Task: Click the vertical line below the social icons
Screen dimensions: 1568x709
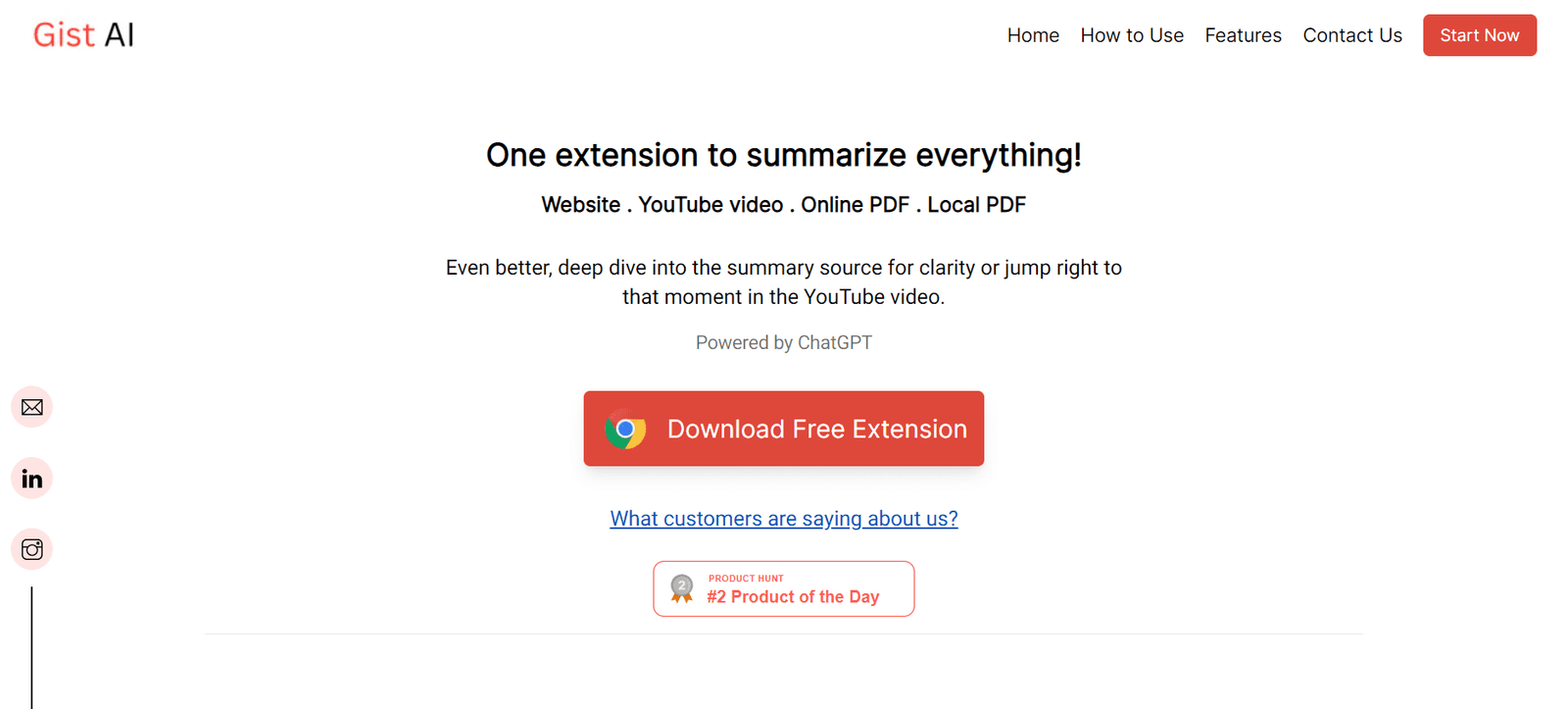Action: [32, 647]
